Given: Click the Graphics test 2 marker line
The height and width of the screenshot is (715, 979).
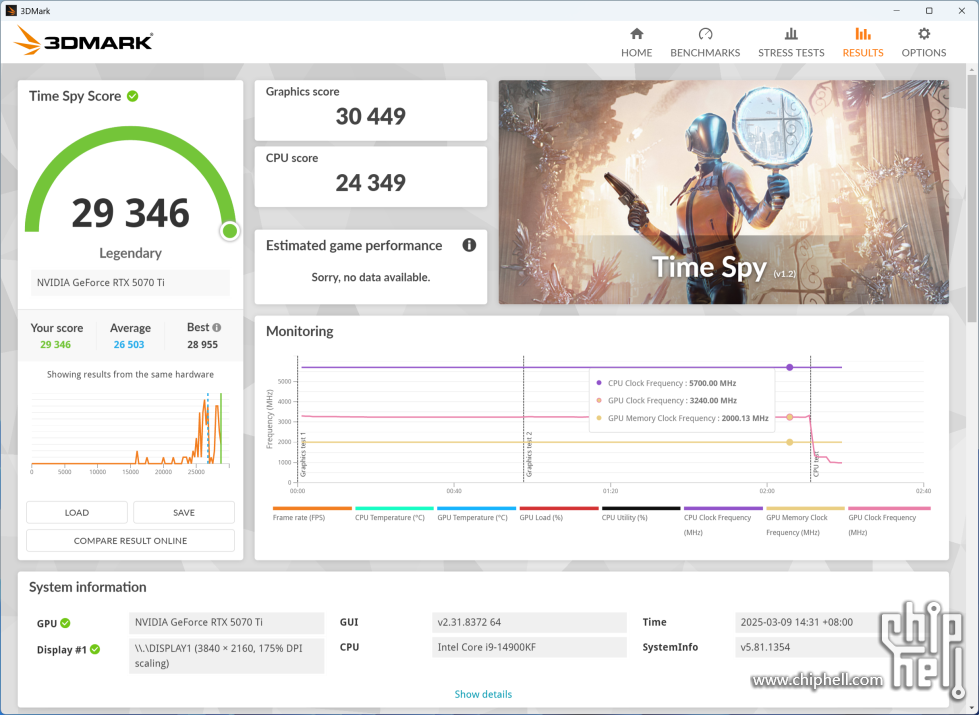Looking at the screenshot, I should (523, 418).
